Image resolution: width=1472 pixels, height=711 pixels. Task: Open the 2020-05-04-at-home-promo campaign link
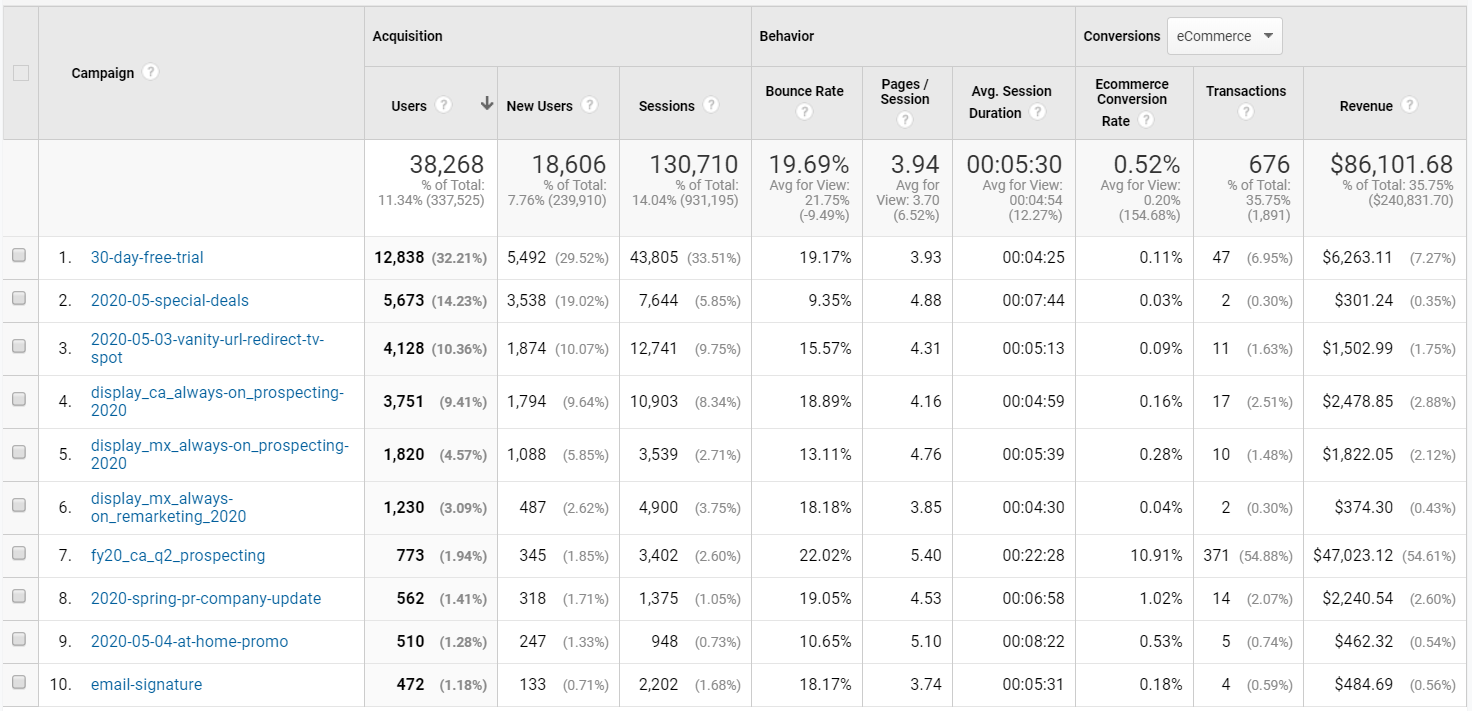189,641
